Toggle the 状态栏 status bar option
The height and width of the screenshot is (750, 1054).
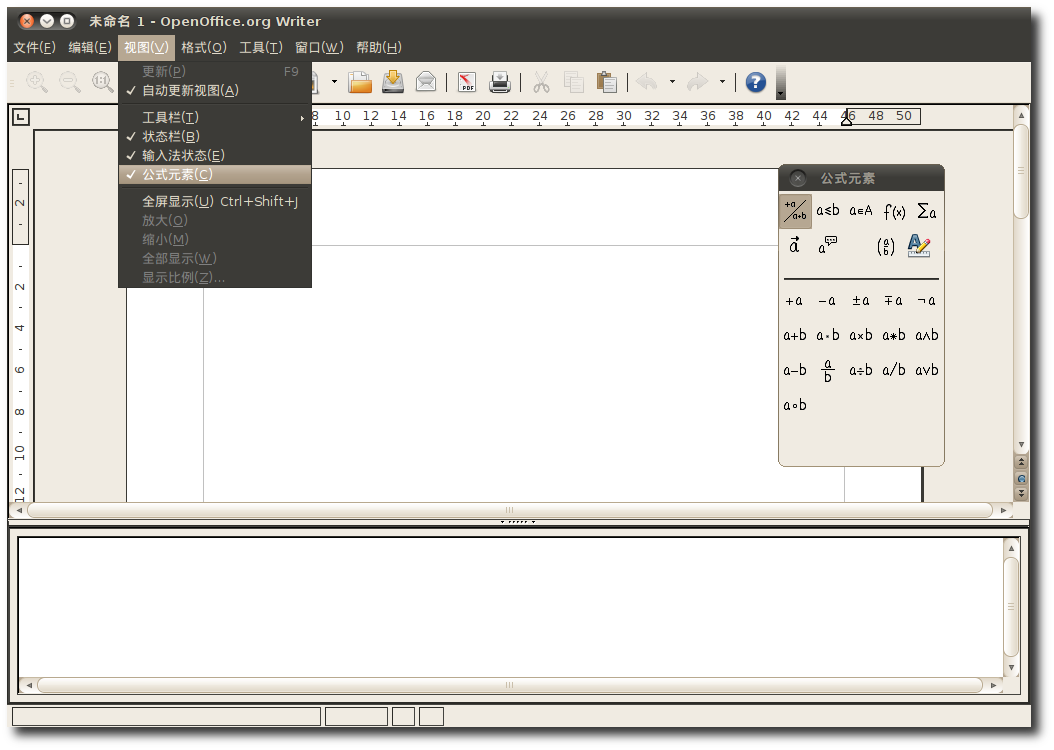[x=171, y=137]
